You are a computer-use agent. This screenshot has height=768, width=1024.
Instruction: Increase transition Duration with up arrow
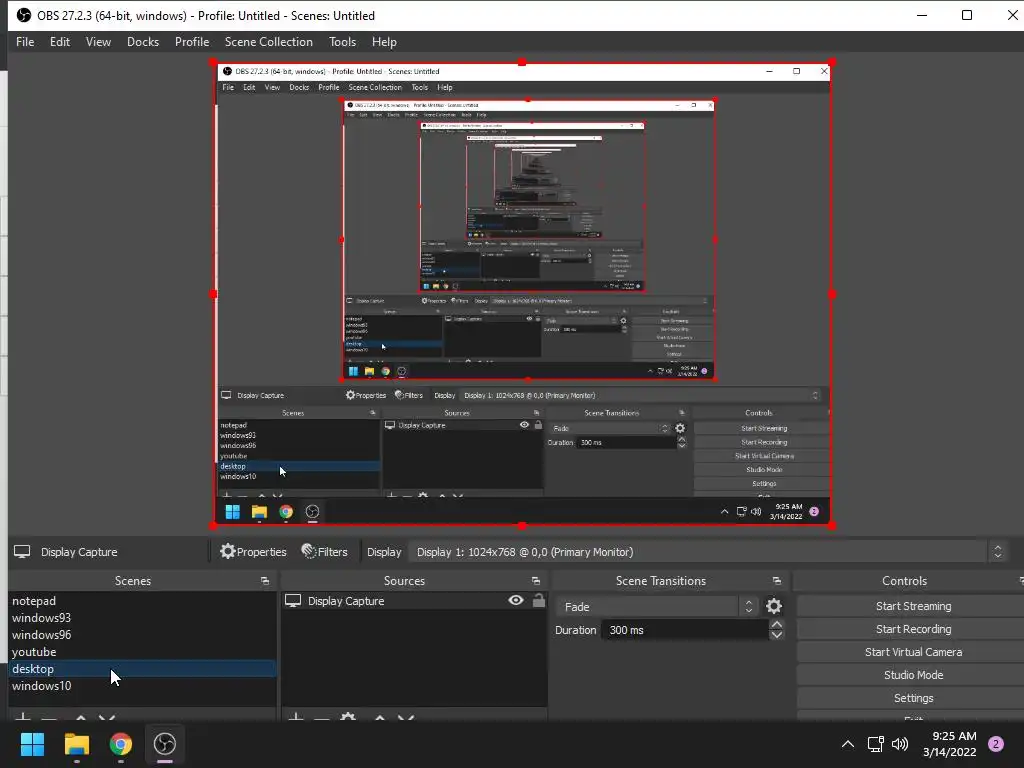776,625
